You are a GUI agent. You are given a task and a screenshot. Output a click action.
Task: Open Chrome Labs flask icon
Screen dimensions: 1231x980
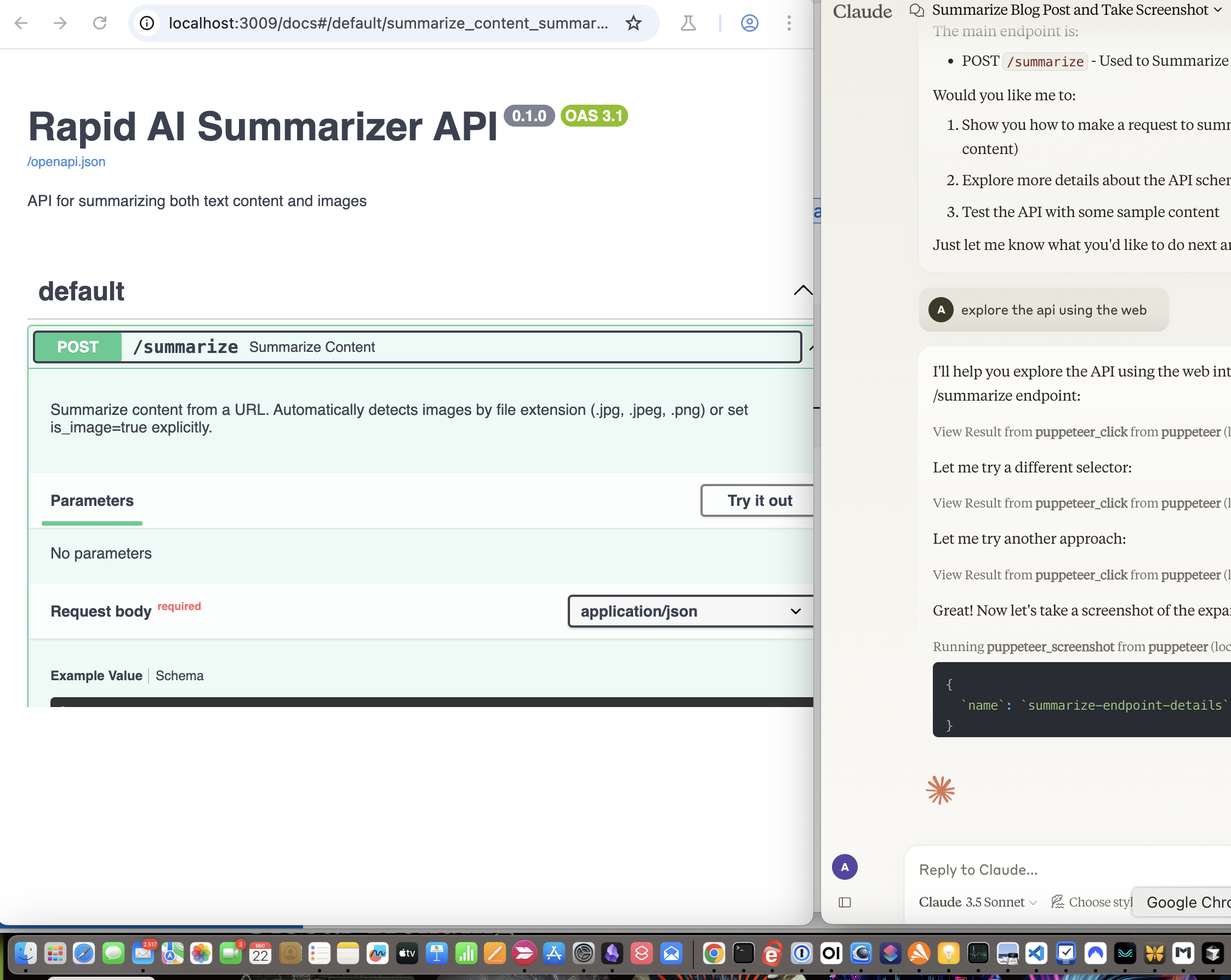click(688, 23)
